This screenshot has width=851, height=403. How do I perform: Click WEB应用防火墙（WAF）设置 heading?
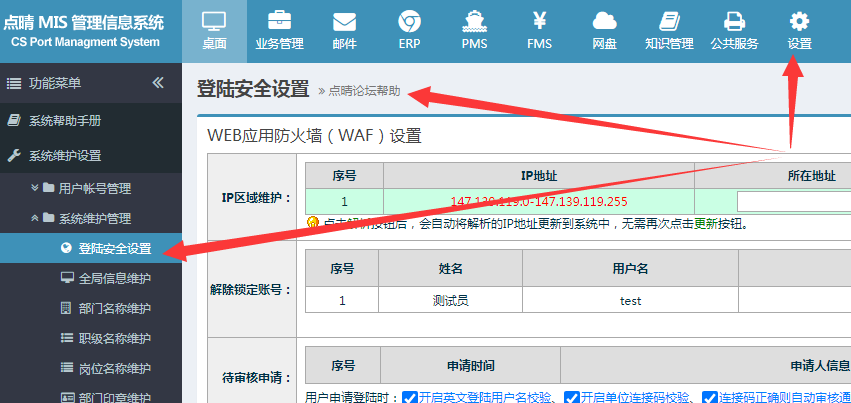coord(314,136)
